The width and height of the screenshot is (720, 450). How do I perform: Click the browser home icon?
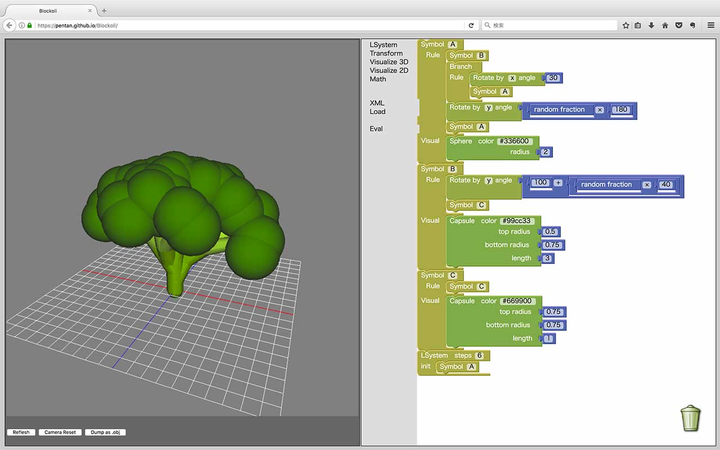[665, 24]
